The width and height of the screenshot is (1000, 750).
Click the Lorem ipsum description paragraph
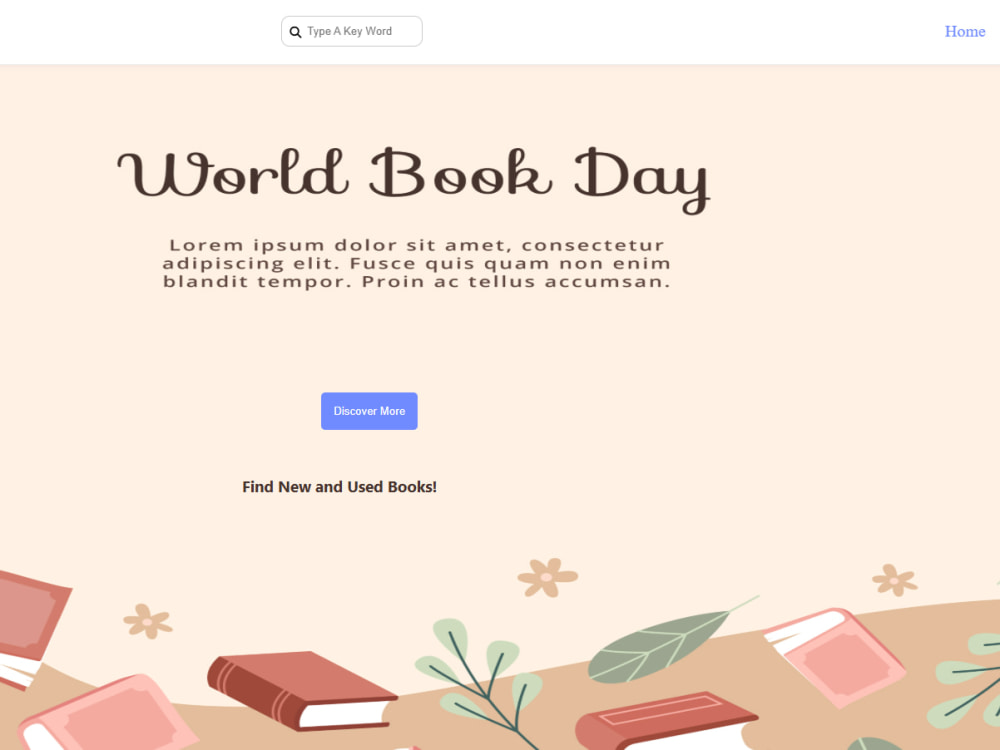[416, 263]
